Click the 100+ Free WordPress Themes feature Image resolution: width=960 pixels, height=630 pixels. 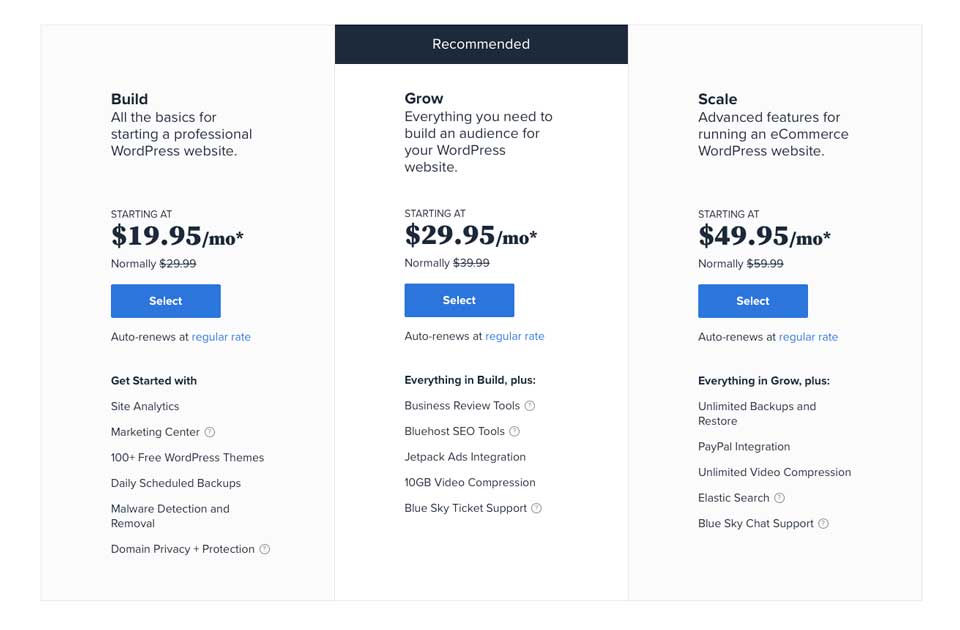tap(187, 458)
